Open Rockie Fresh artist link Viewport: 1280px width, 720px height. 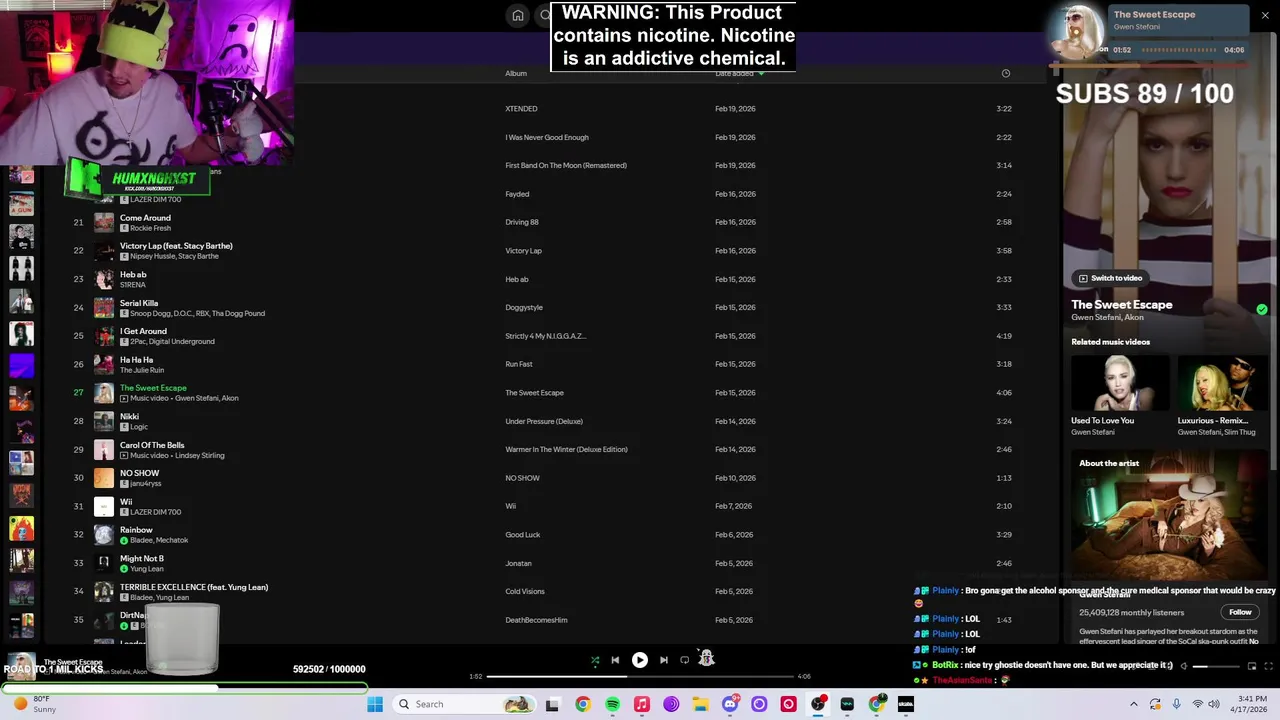(x=150, y=228)
